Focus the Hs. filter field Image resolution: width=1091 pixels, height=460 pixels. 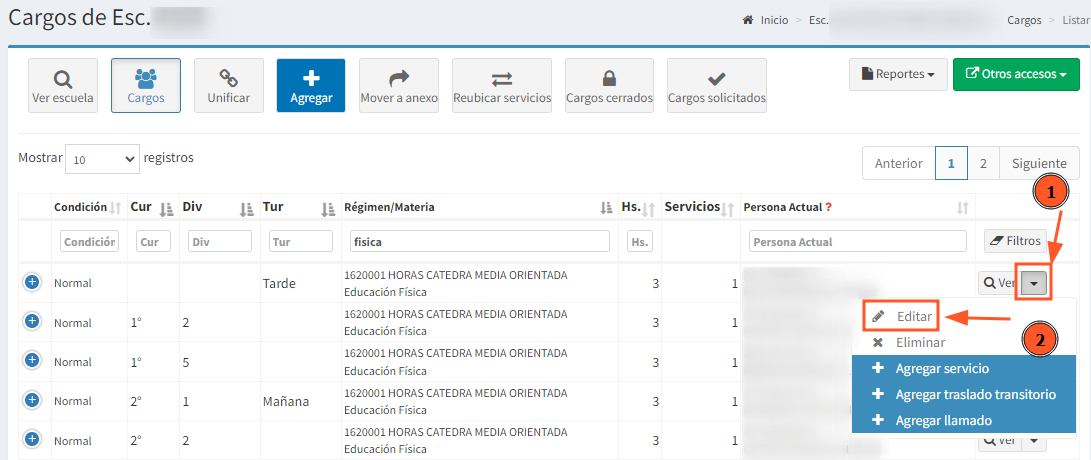(639, 241)
